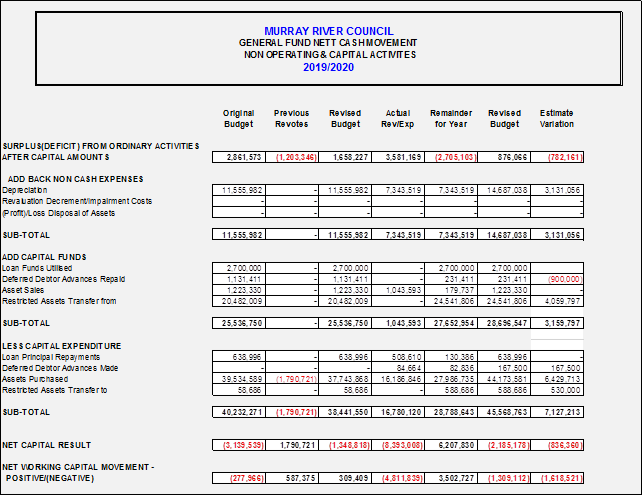Click the Depreciation row label
643x496 pixels.
(25, 190)
